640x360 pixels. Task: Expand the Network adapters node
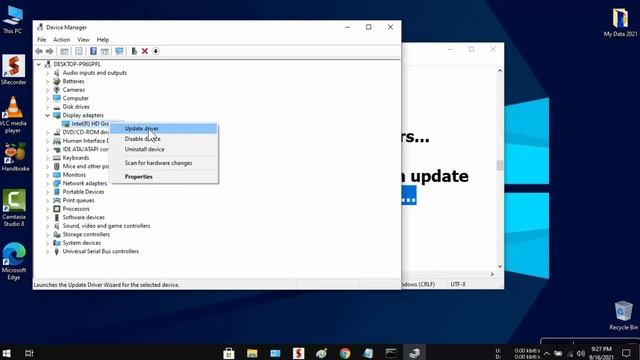[x=47, y=183]
